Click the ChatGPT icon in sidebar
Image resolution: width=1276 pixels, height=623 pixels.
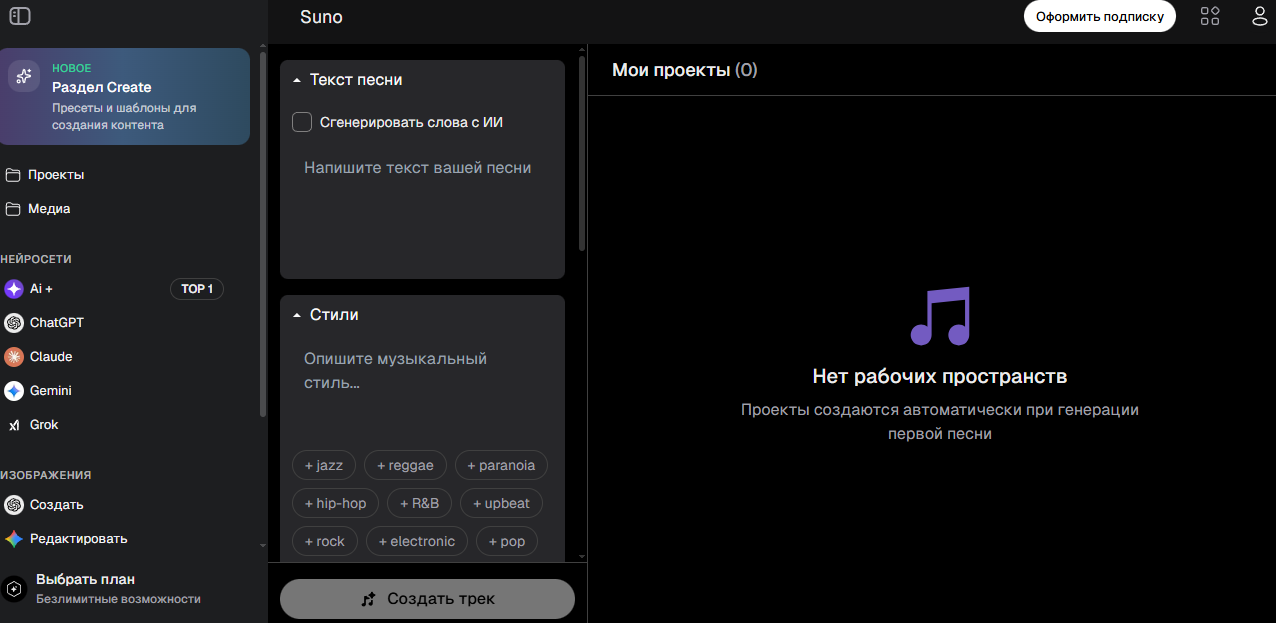(14, 323)
